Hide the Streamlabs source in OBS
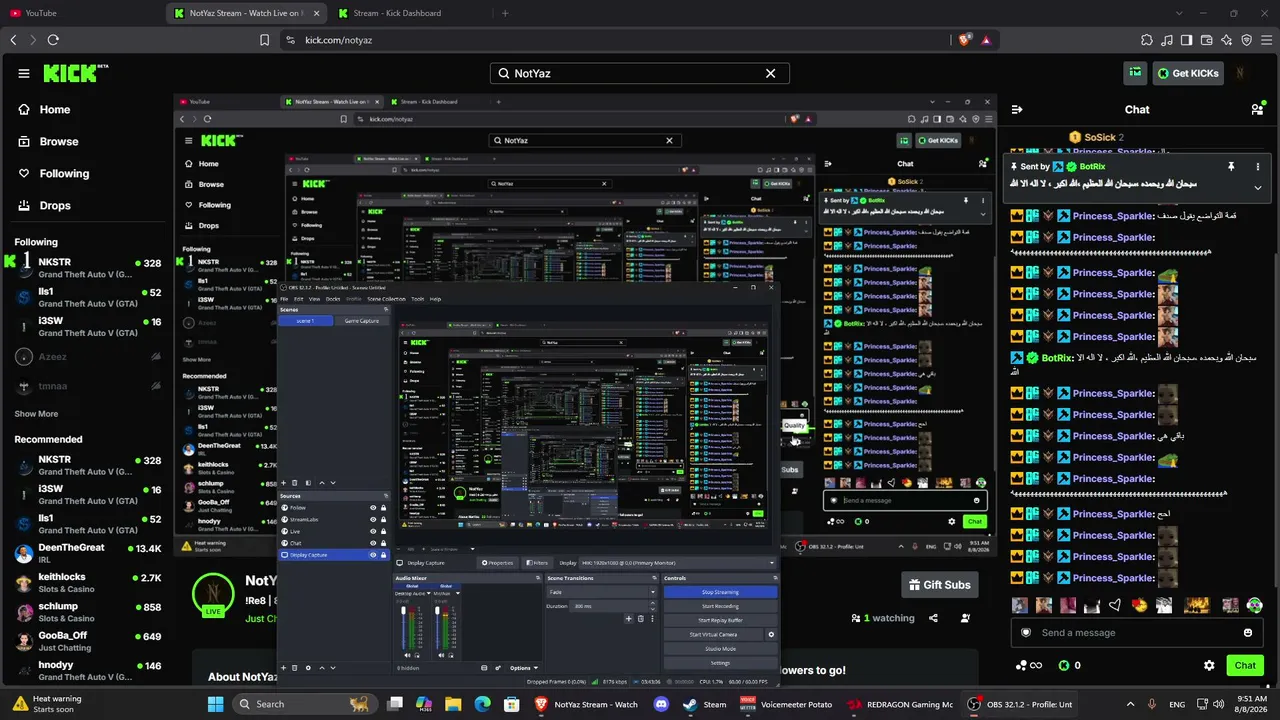 click(373, 520)
